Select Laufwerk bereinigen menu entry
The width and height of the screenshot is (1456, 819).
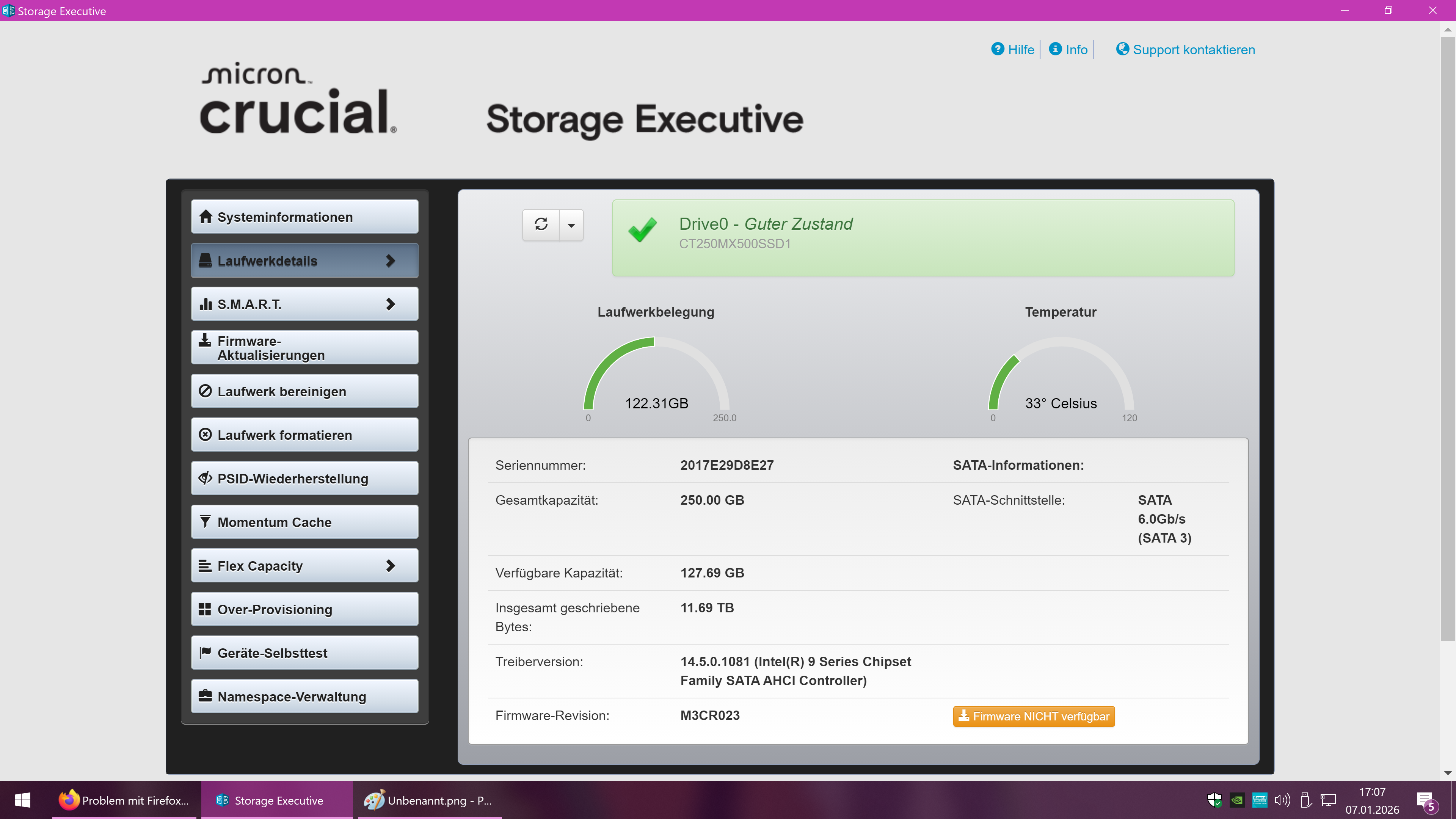(x=304, y=391)
